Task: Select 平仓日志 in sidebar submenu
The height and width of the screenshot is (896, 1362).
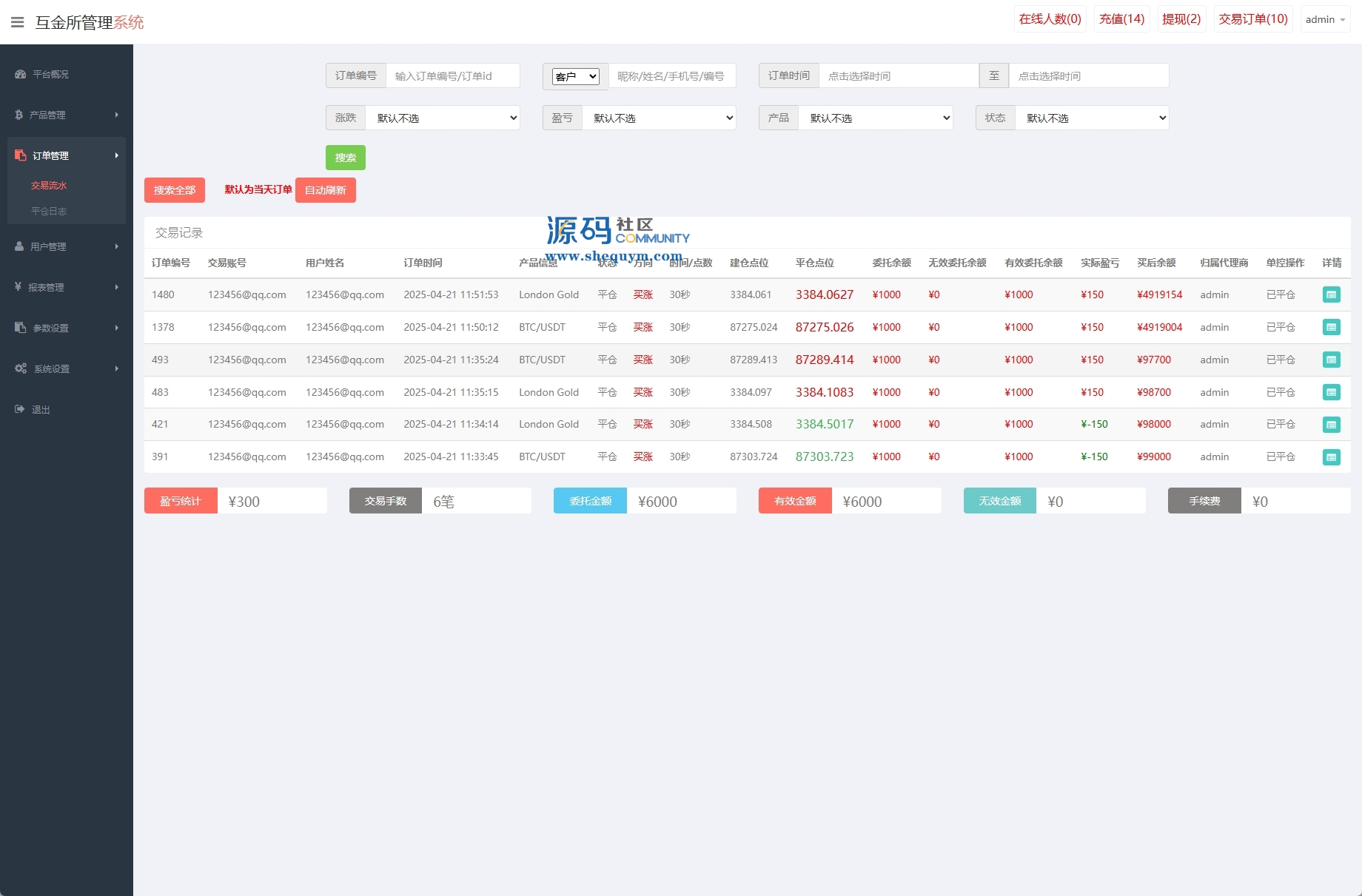Action: click(x=49, y=211)
